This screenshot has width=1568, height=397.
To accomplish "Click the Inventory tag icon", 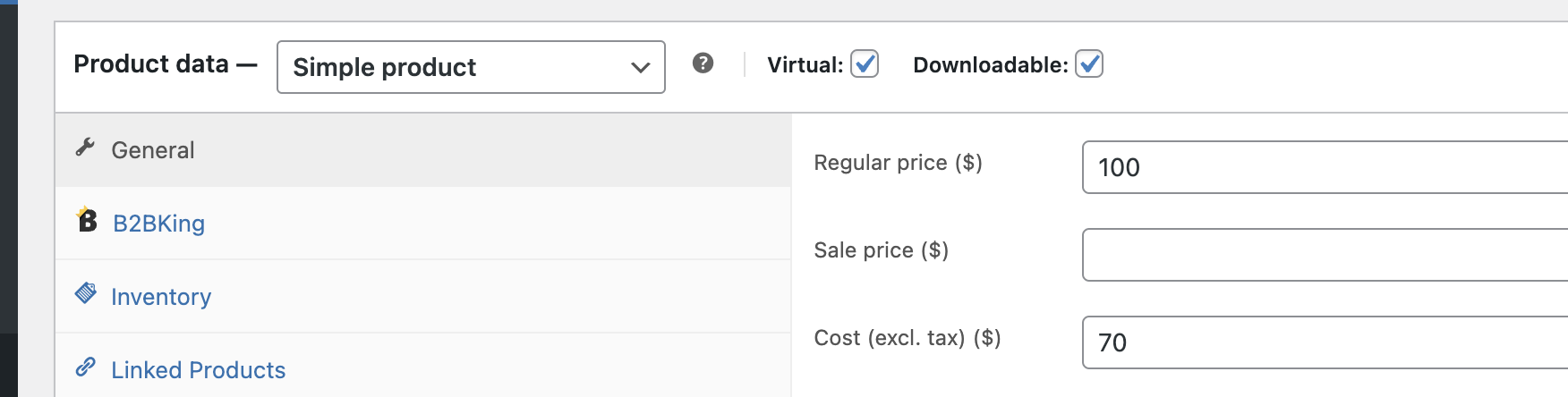I will pyautogui.click(x=86, y=293).
